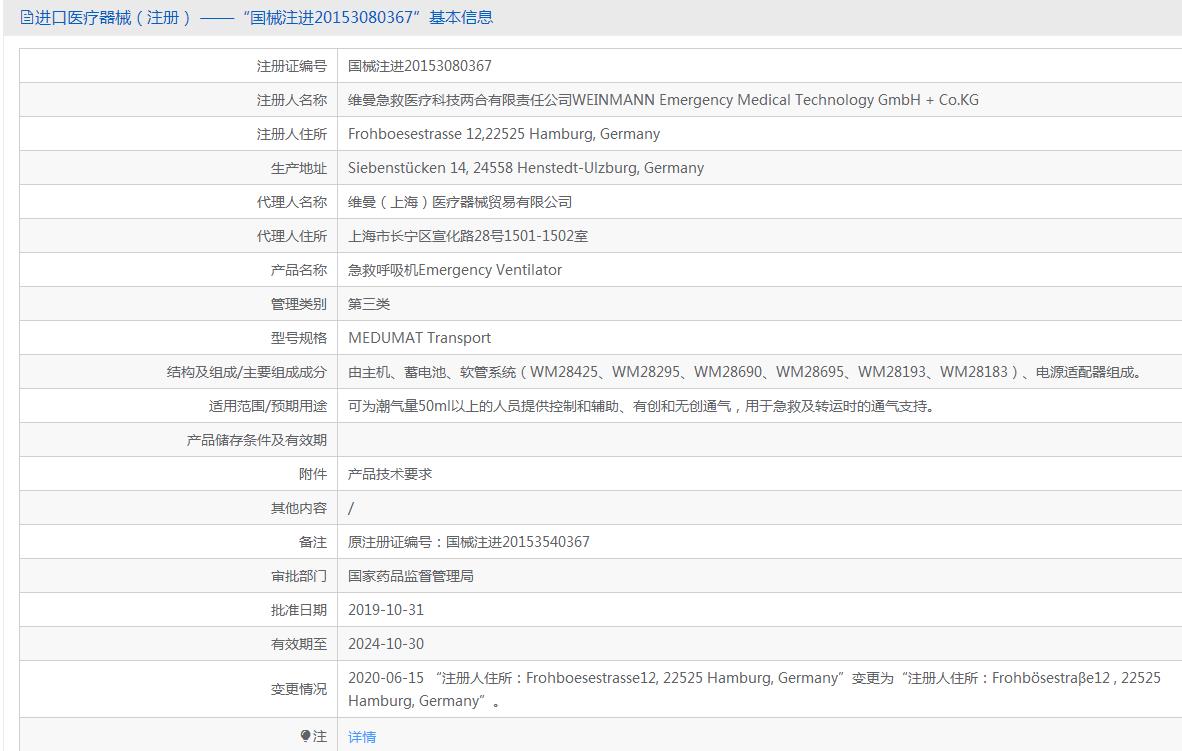The image size is (1182, 751).
Task: Click registration number 国械注进20153080367 in the table
Action: 420,66
